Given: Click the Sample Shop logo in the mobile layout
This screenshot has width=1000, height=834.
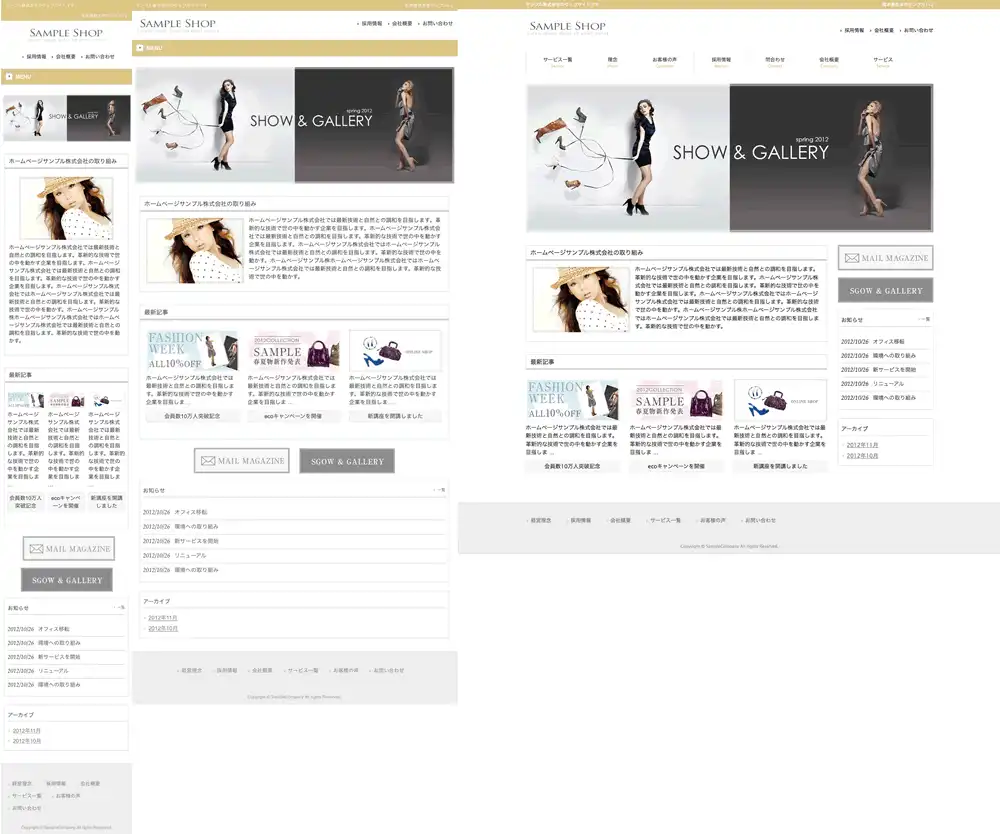Looking at the screenshot, I should [66, 33].
